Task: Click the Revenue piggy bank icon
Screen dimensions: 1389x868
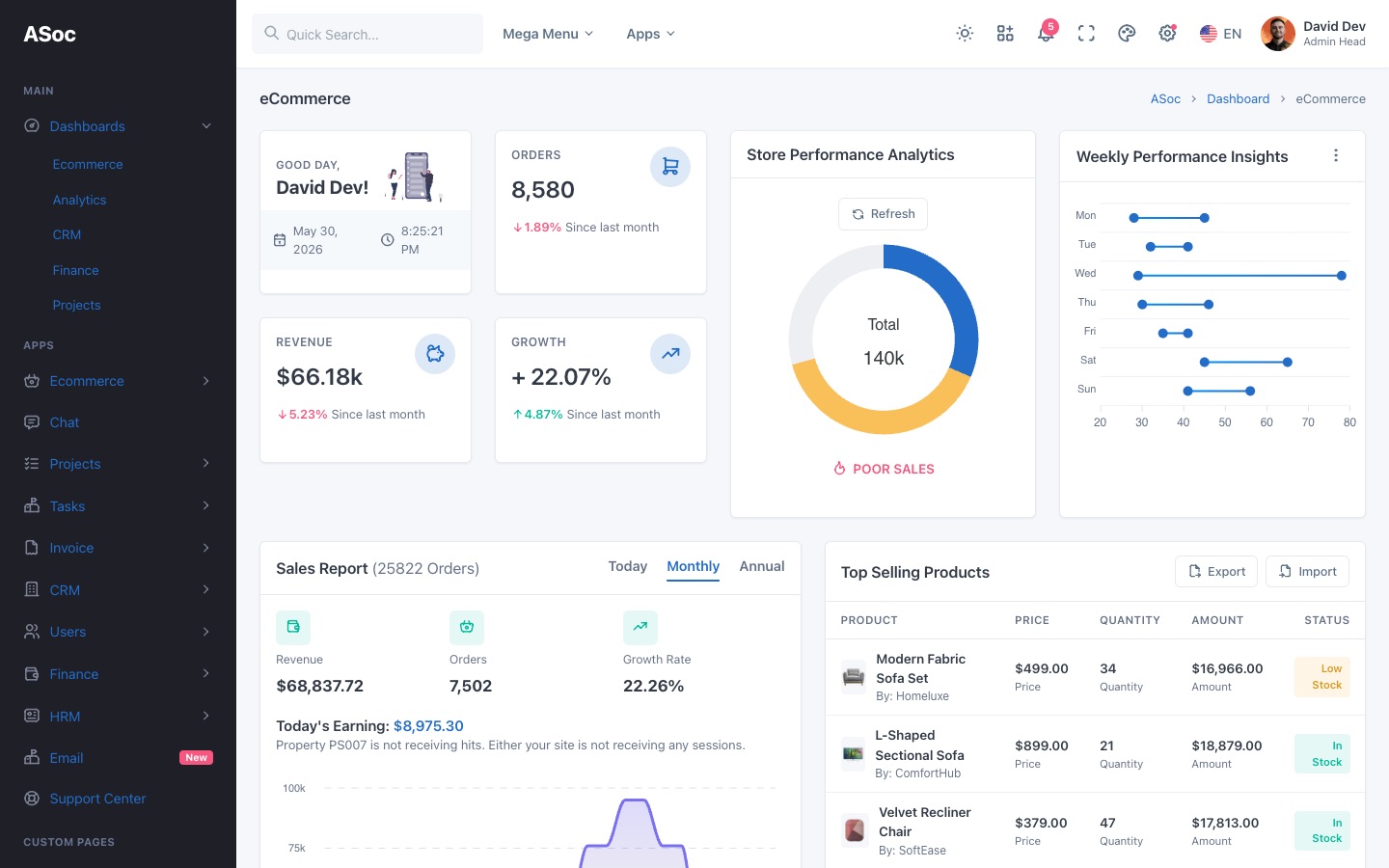Action: point(435,354)
